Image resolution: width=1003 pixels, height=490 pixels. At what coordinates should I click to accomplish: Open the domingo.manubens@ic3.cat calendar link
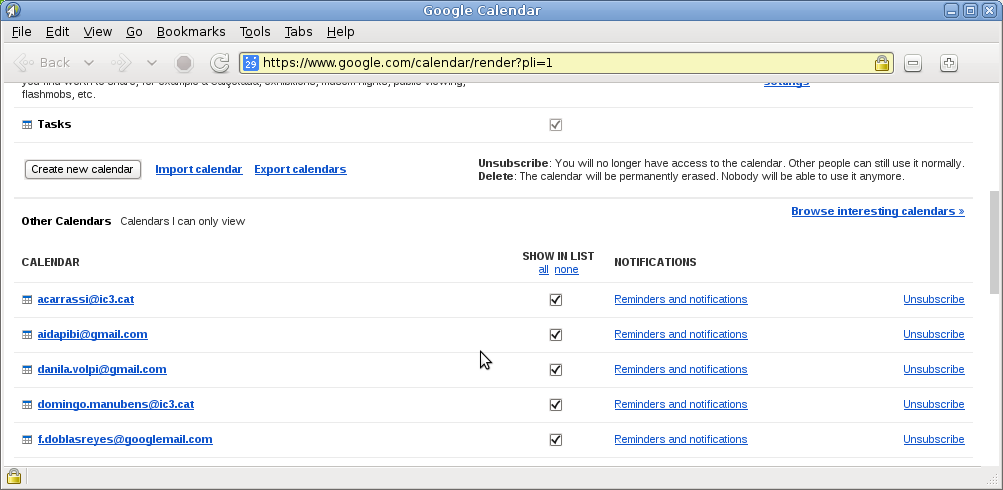(116, 404)
